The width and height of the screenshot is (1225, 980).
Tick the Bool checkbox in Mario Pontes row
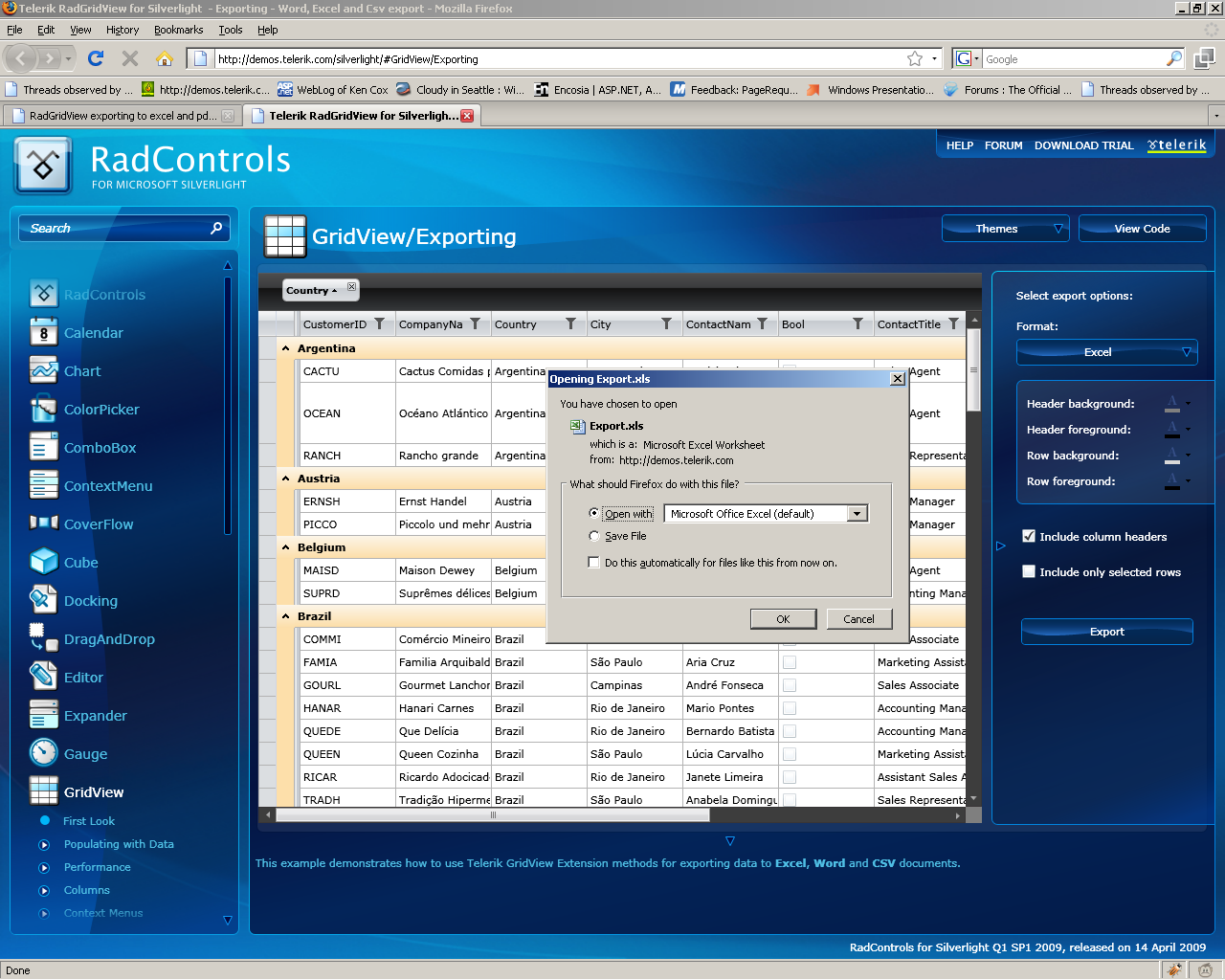790,708
